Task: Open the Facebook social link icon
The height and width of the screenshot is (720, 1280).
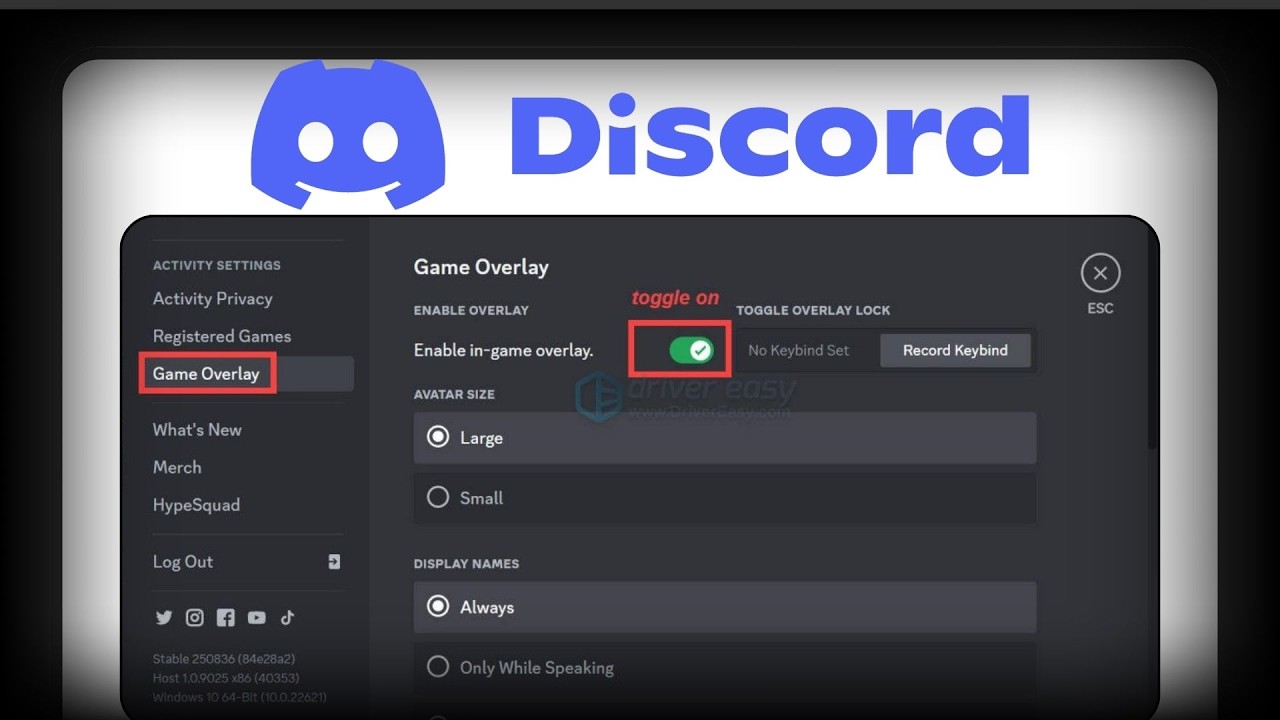Action: tap(226, 618)
